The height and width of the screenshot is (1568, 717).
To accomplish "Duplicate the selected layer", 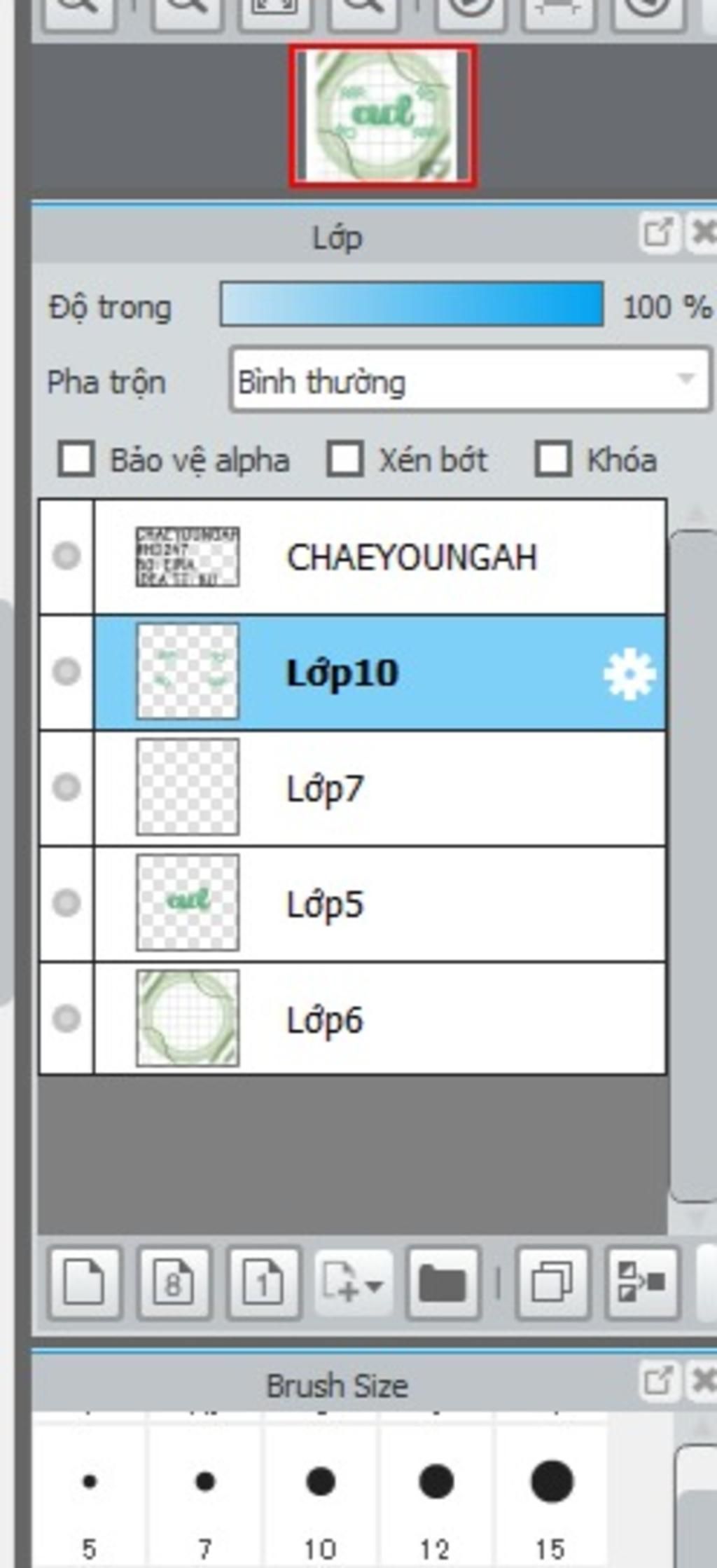I will coord(553,1283).
